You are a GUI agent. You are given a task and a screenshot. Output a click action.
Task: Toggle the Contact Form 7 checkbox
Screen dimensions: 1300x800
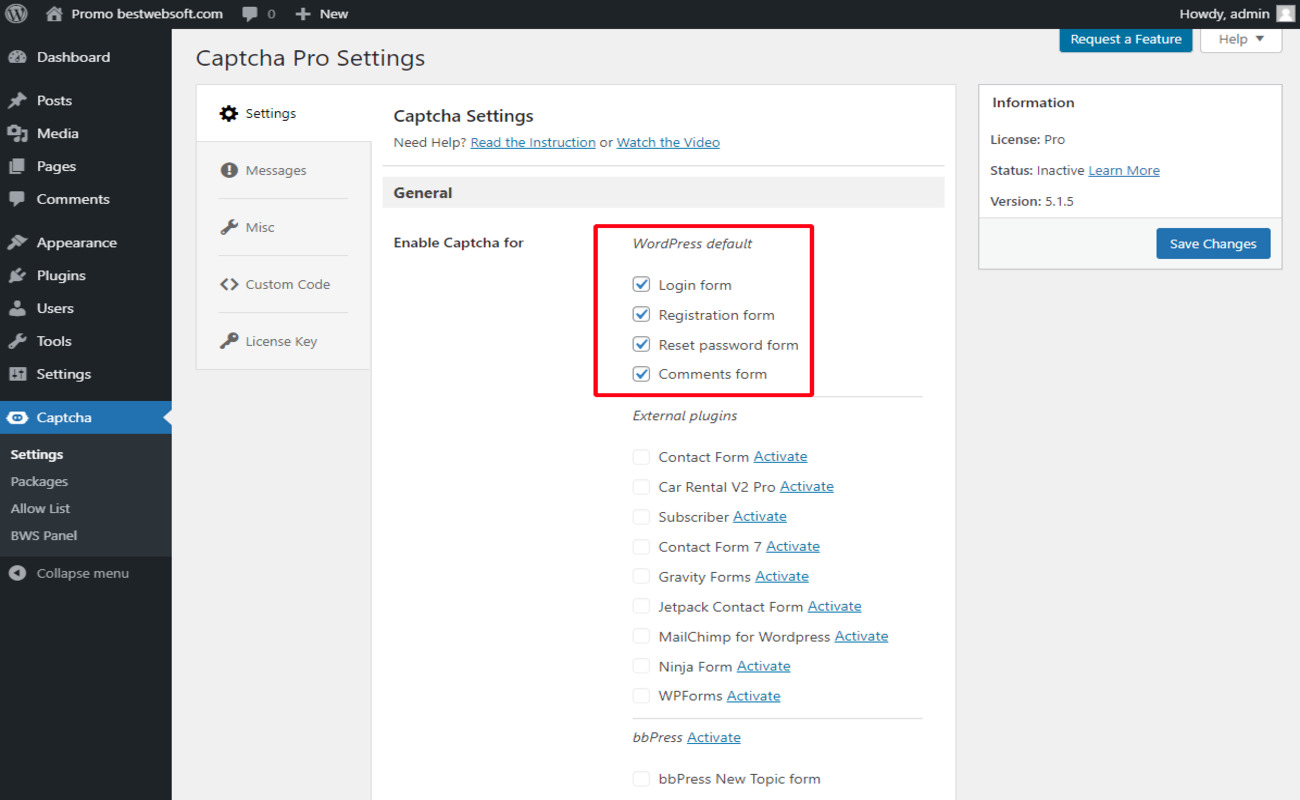[641, 547]
